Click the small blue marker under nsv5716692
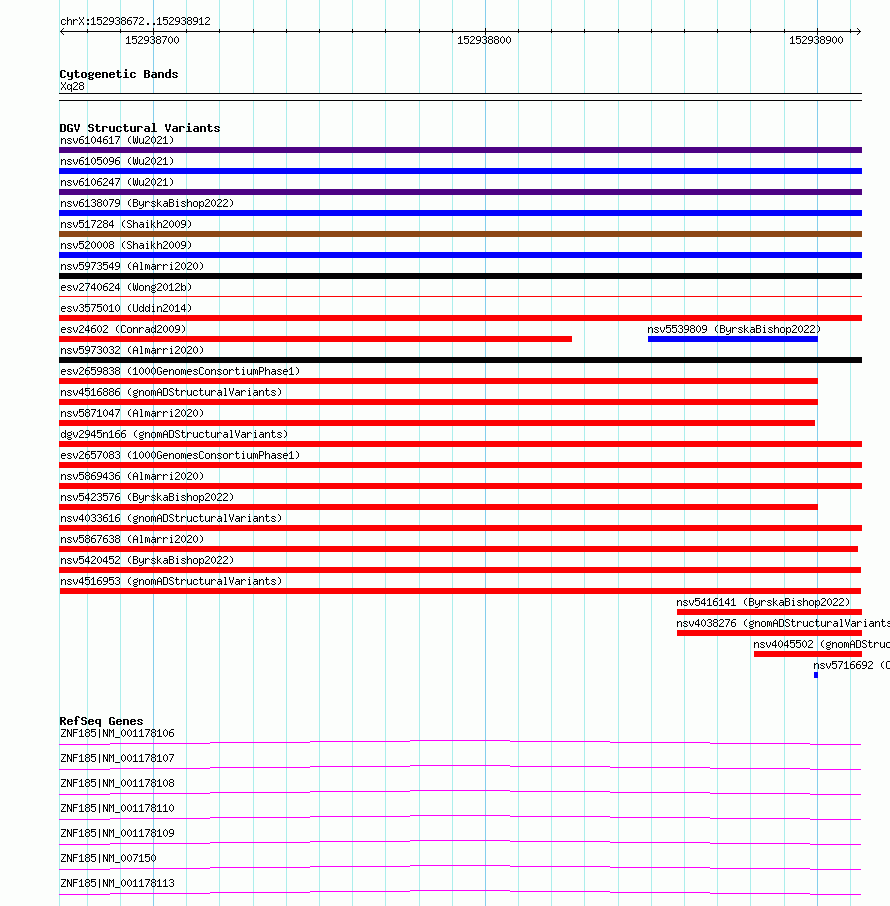Screen dimensions: 890x906 [x=816, y=675]
